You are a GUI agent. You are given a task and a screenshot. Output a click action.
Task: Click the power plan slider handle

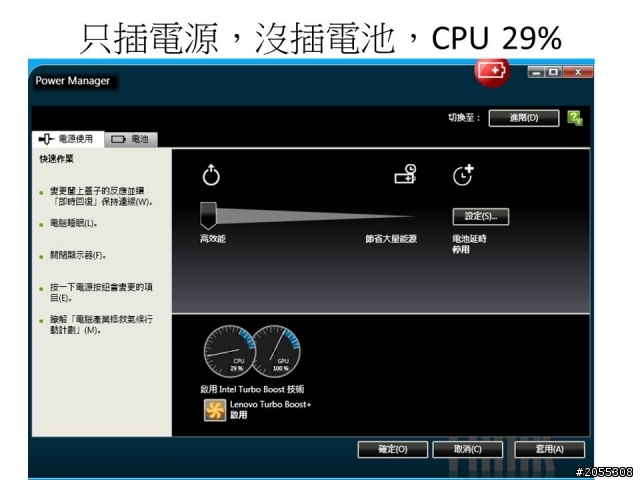pyautogui.click(x=208, y=215)
